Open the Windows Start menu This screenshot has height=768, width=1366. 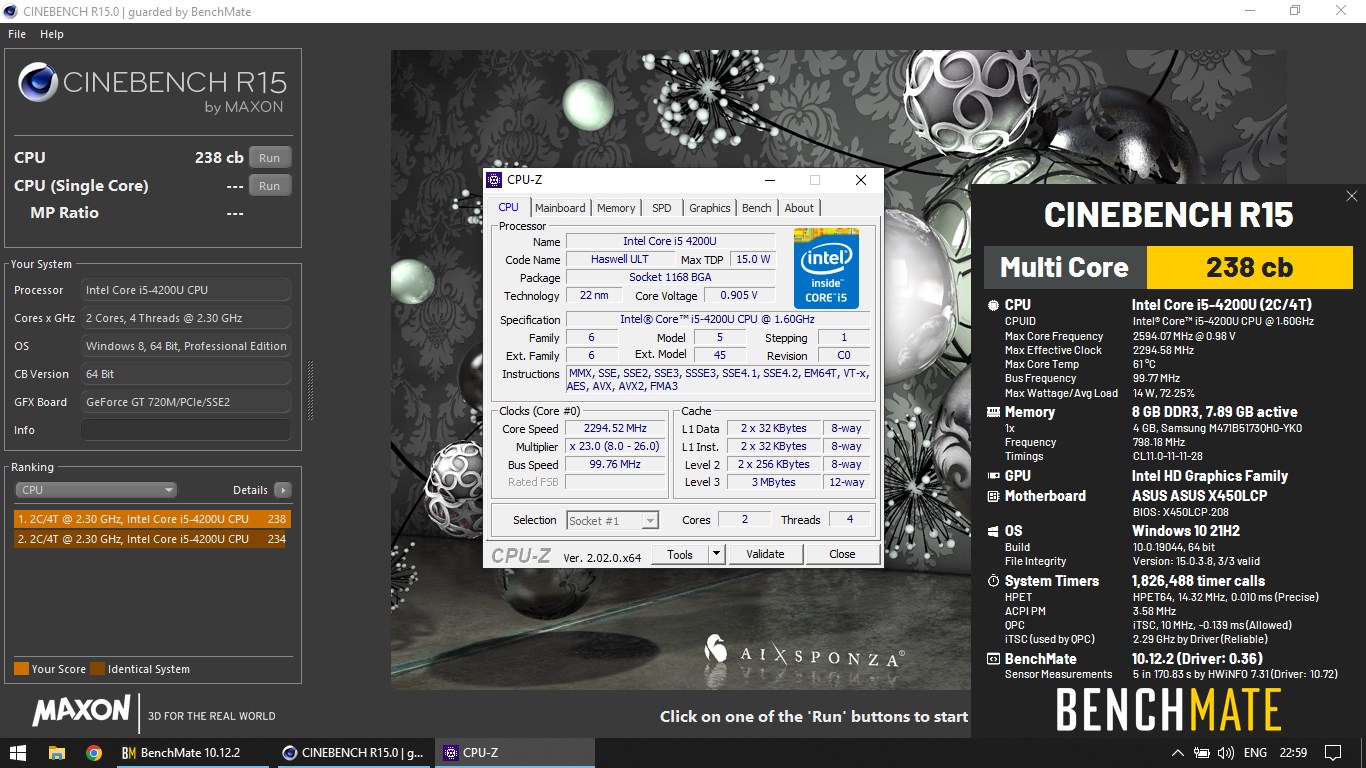18,753
